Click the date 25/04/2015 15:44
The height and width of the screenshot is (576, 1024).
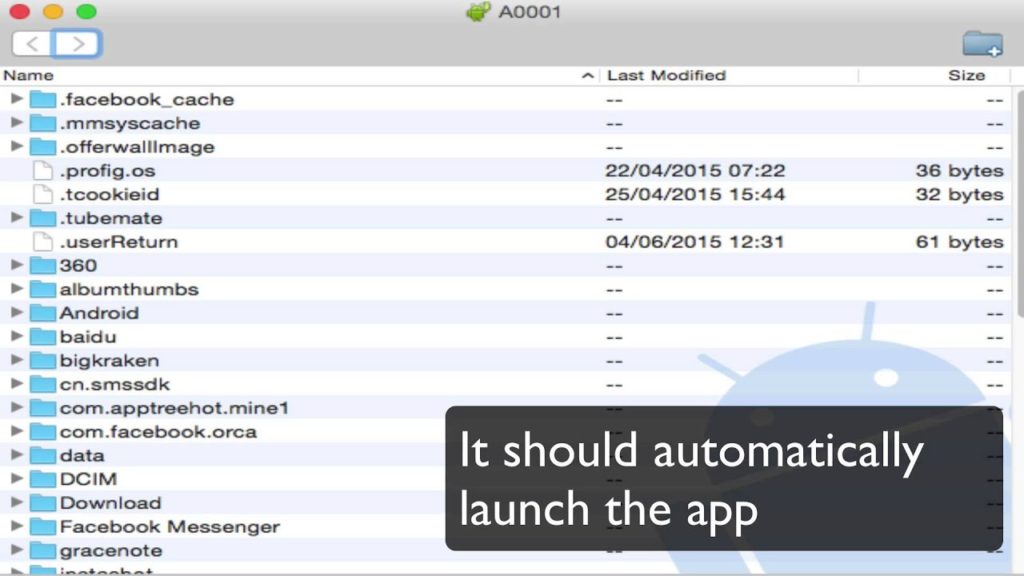coord(695,194)
